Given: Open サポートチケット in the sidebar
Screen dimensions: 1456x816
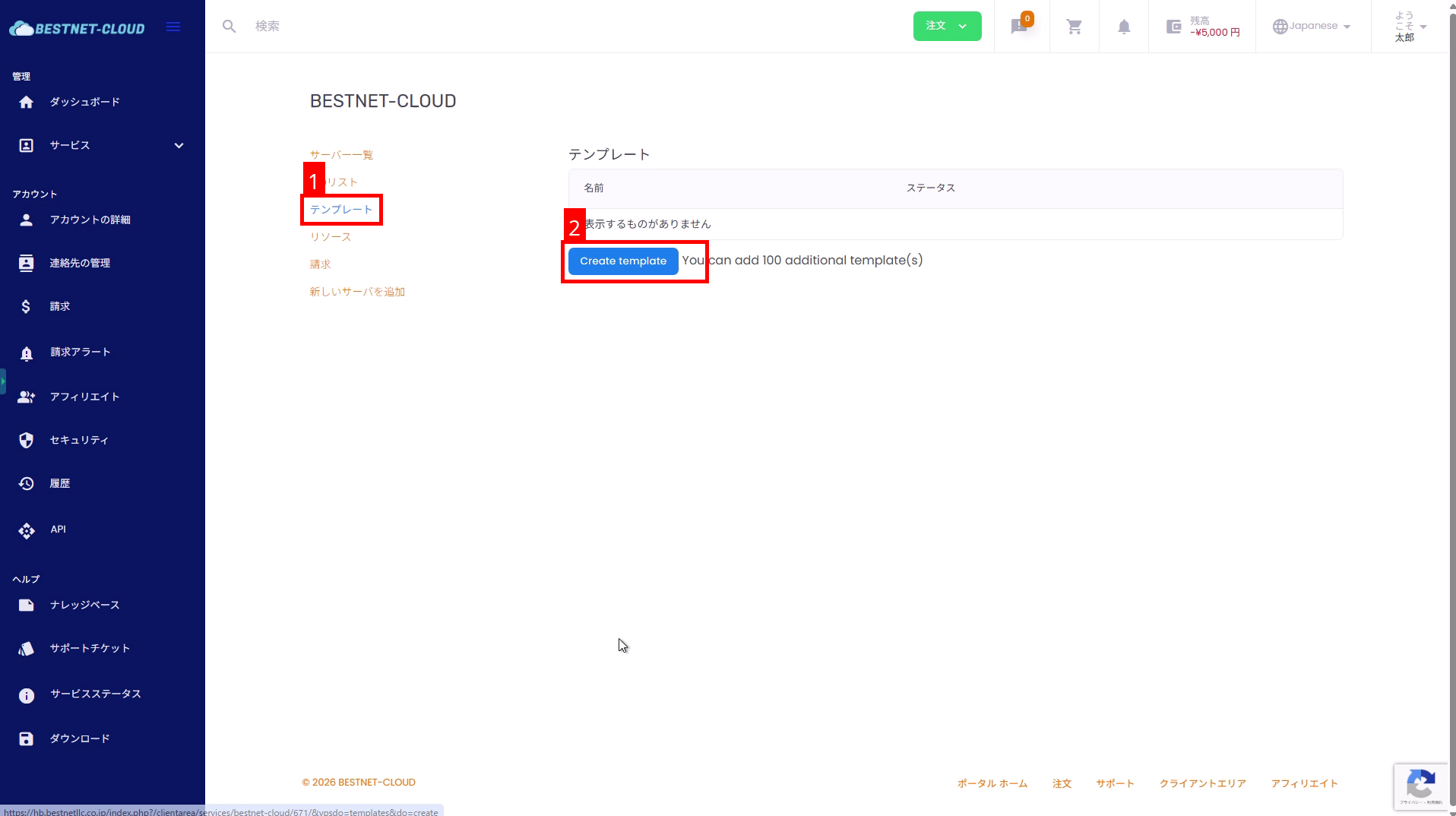Looking at the screenshot, I should 90,648.
